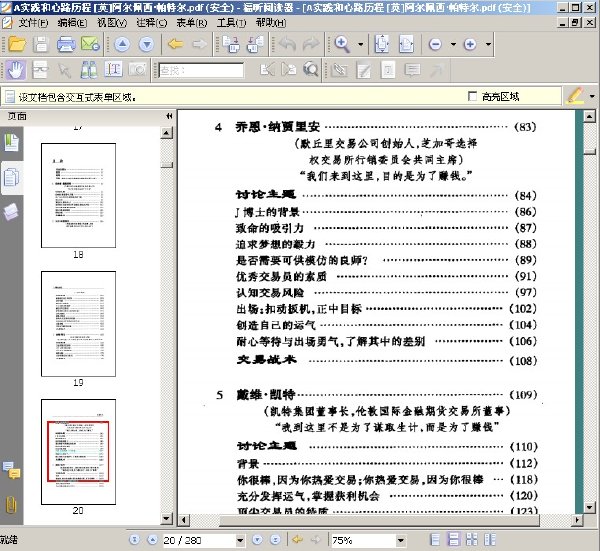Image resolution: width=600 pixels, height=551 pixels.
Task: Switch to facing pages layout
Action: [x=471, y=540]
